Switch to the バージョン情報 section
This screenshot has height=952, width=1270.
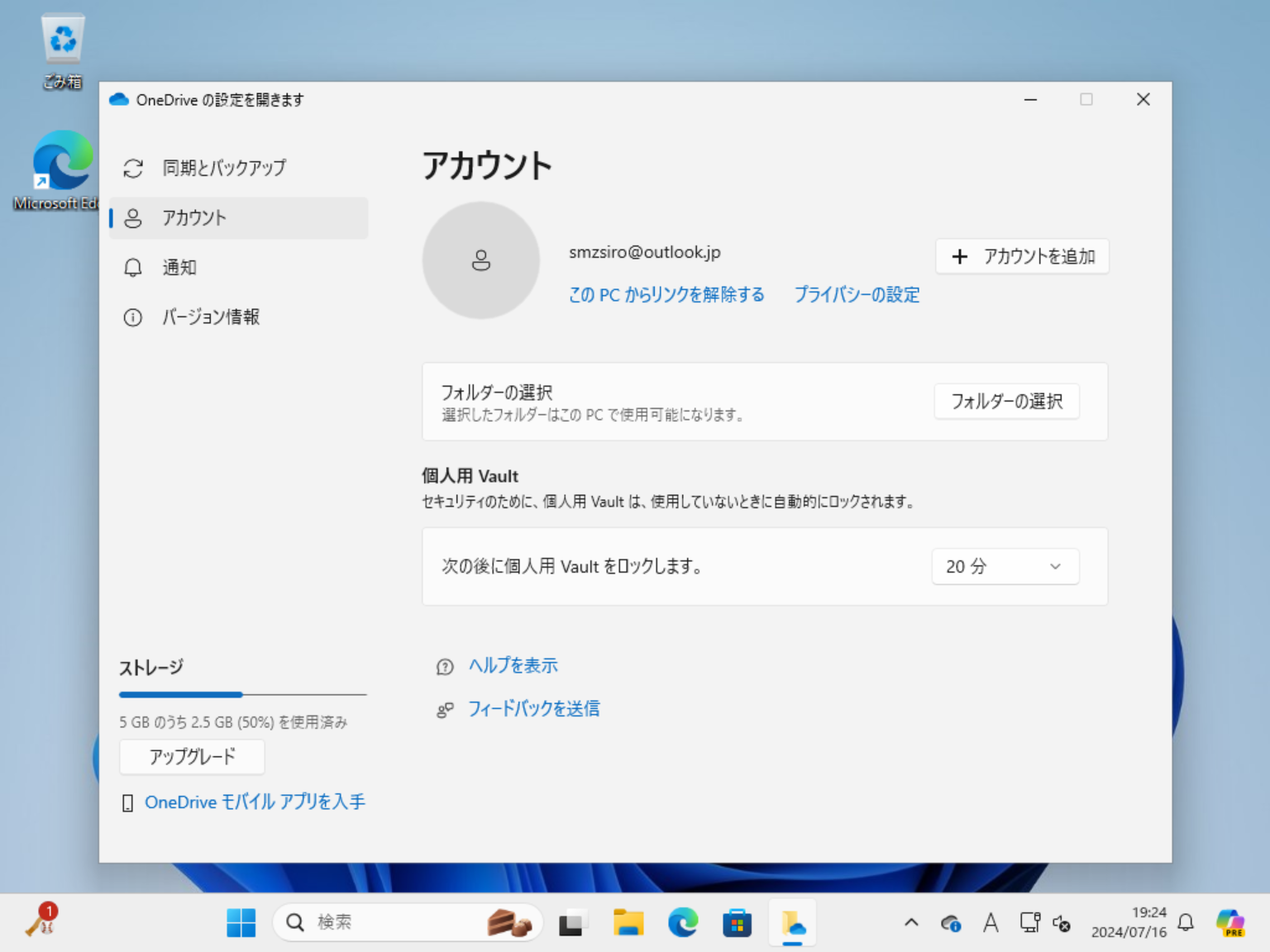211,317
